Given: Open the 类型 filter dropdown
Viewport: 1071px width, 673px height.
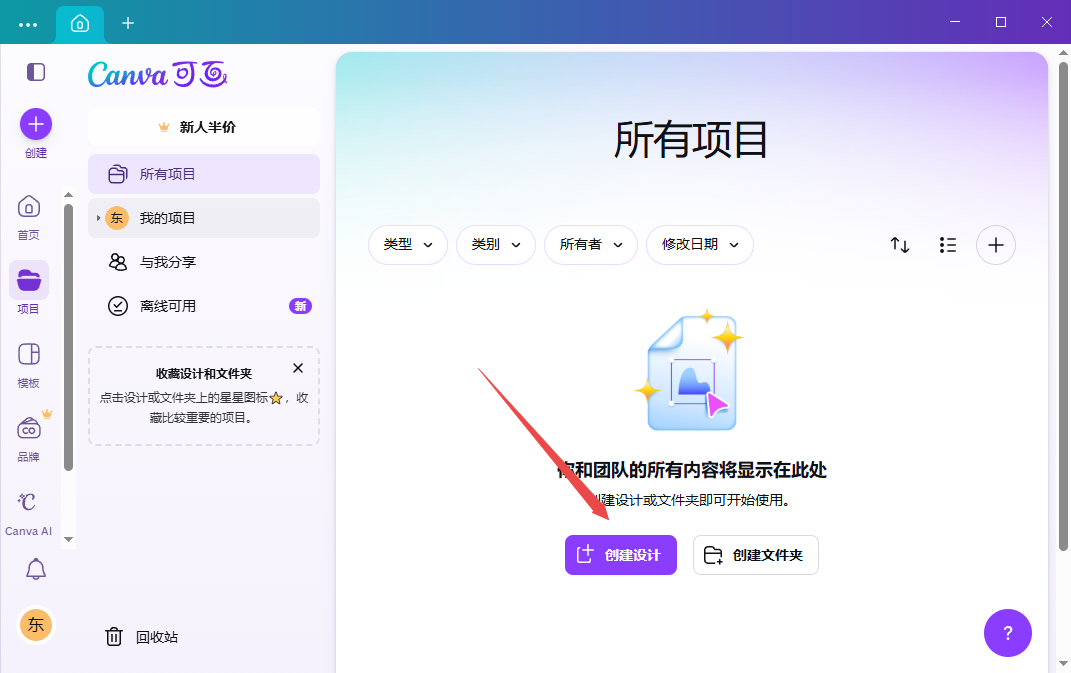Looking at the screenshot, I should point(408,245).
